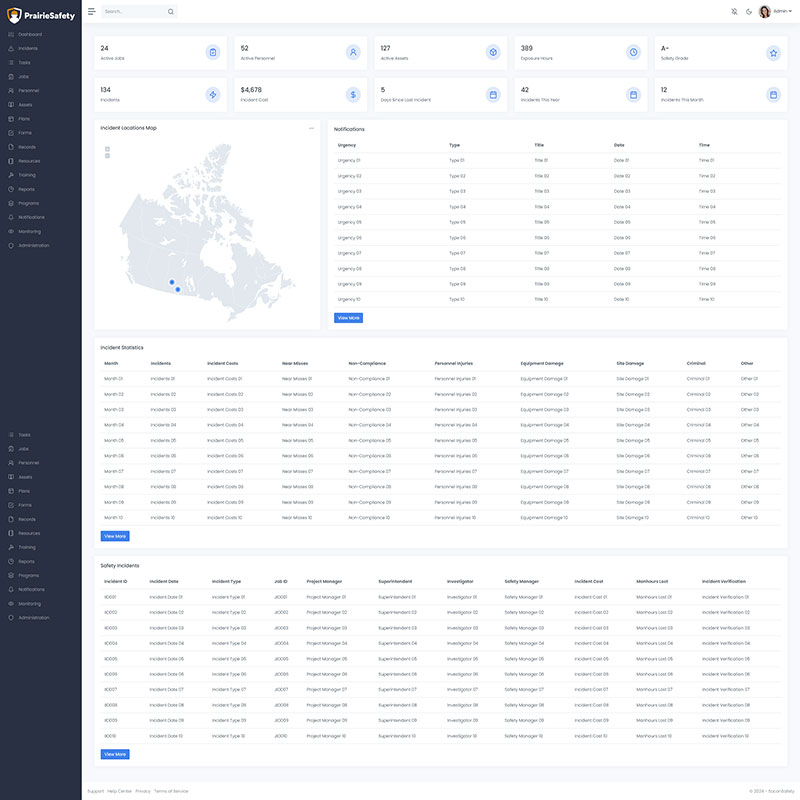Click View More under Incident Statistics table

coord(115,536)
